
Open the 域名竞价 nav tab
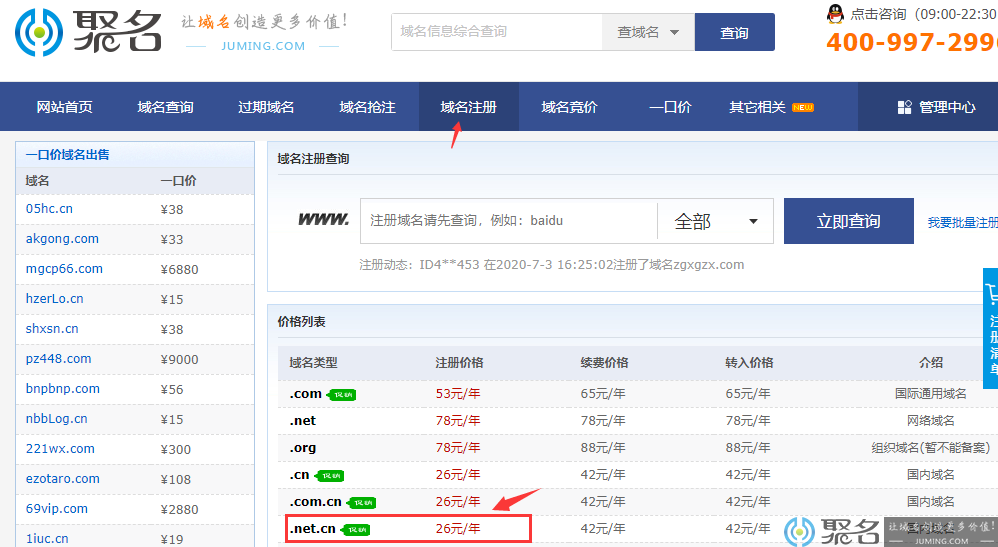click(570, 107)
